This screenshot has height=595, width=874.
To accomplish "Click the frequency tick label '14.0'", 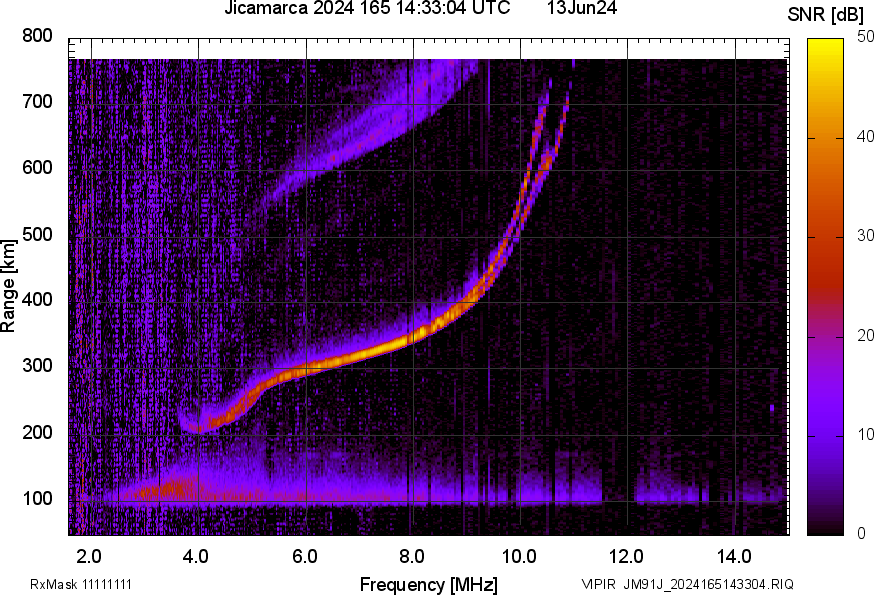I will point(734,557).
